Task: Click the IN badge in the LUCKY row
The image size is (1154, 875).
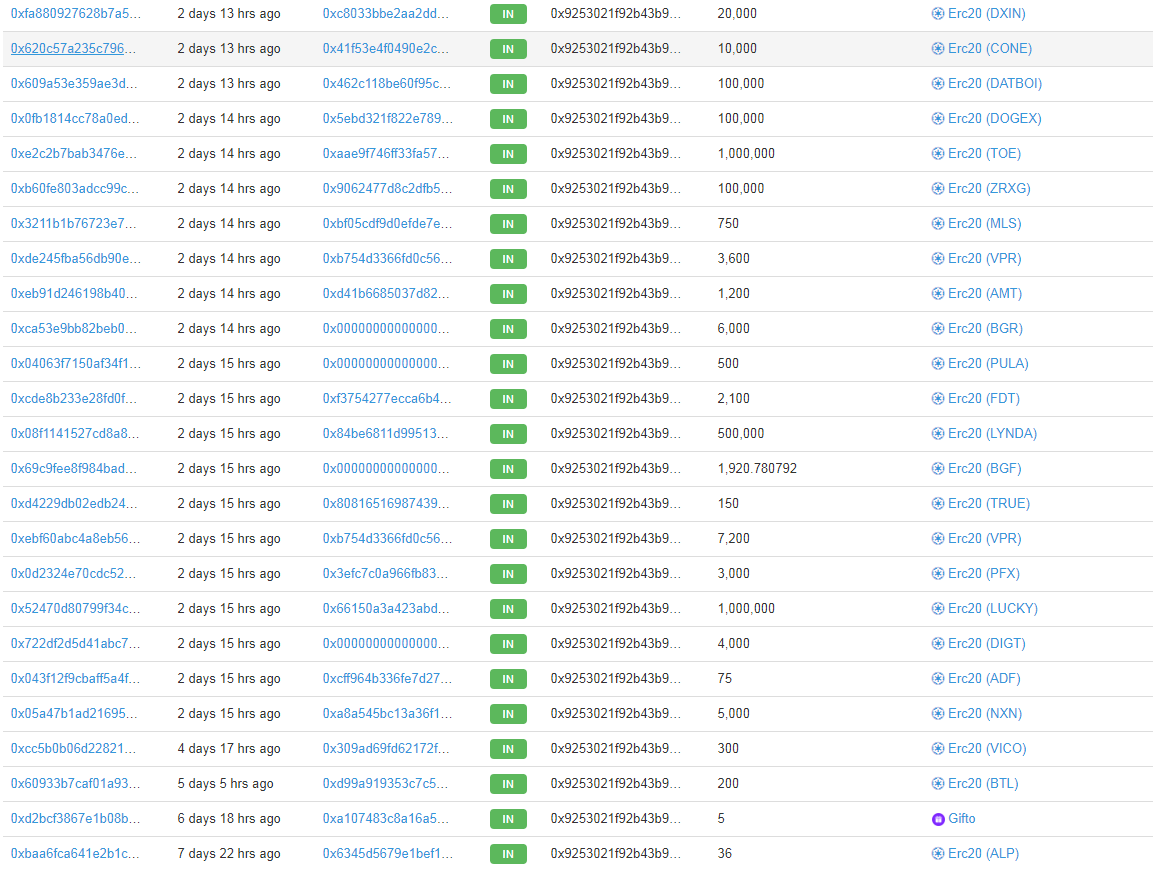Action: pyautogui.click(x=508, y=609)
